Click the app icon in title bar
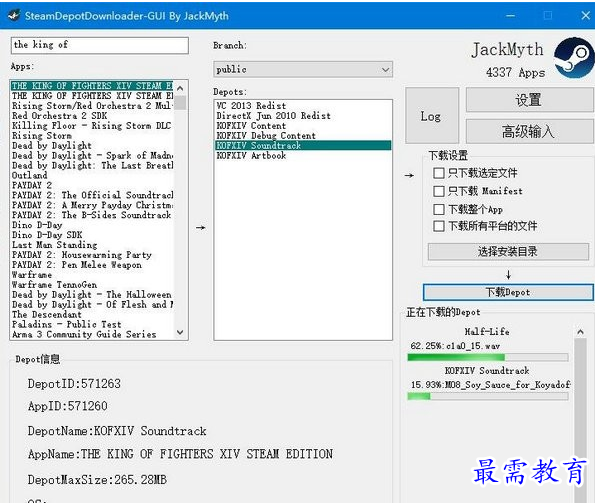 coord(14,16)
